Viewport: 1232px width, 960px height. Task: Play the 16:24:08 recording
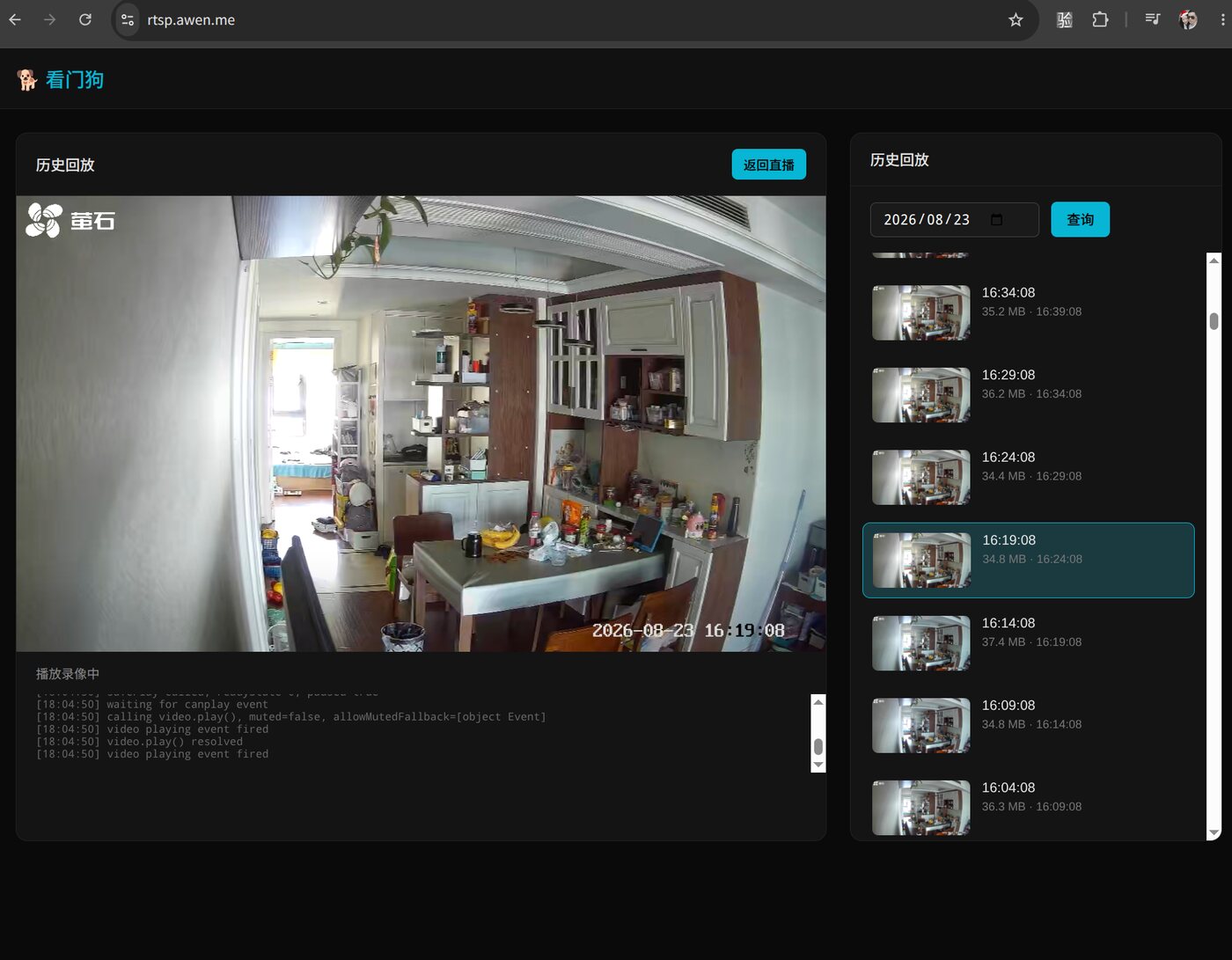[x=1028, y=478]
